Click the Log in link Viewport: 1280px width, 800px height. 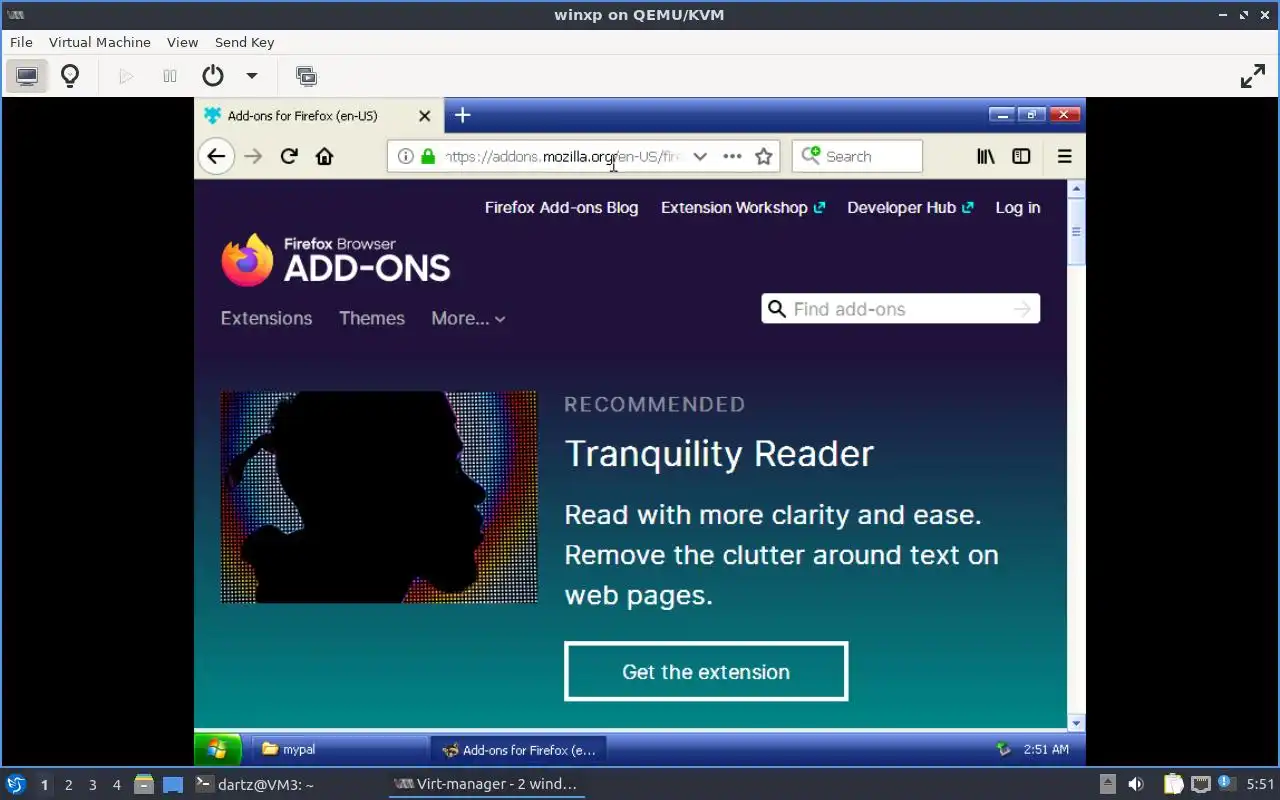[x=1017, y=207]
